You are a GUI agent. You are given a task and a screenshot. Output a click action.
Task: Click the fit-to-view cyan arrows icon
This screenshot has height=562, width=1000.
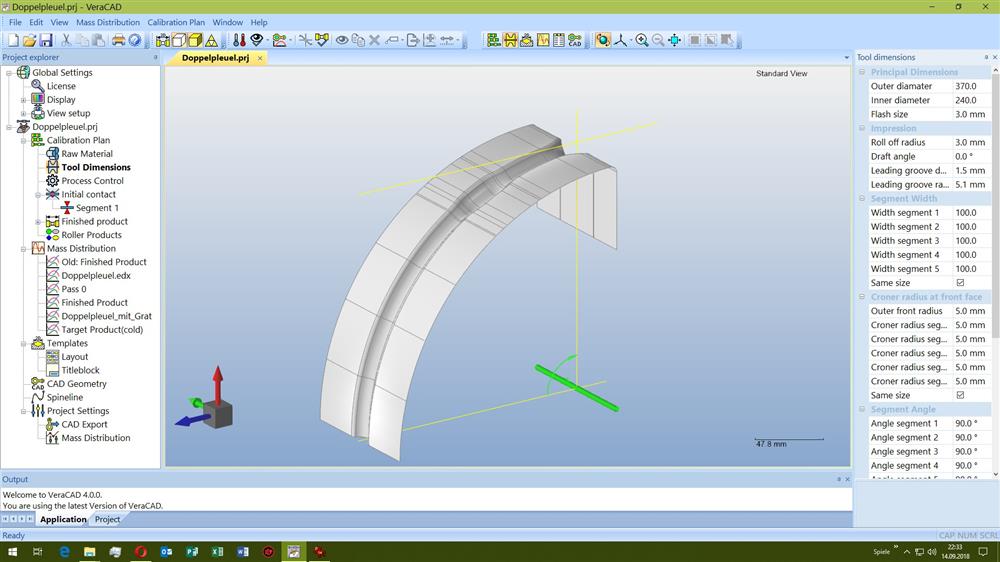[675, 40]
